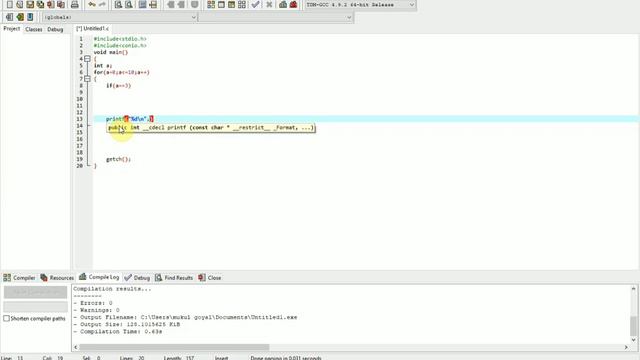Click the Profile analysis toolbar icon
Screen dimensions: 640x360
pos(283,4)
